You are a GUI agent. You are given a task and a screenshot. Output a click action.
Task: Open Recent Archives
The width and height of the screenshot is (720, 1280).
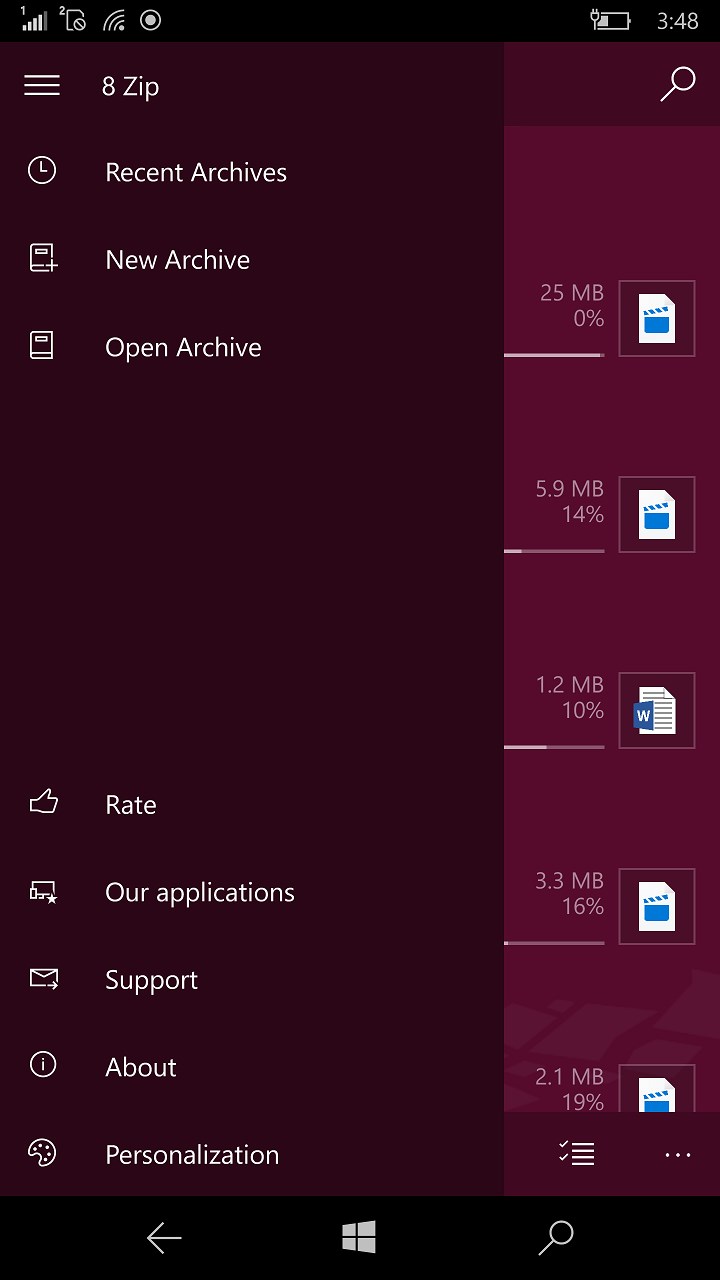pos(195,172)
